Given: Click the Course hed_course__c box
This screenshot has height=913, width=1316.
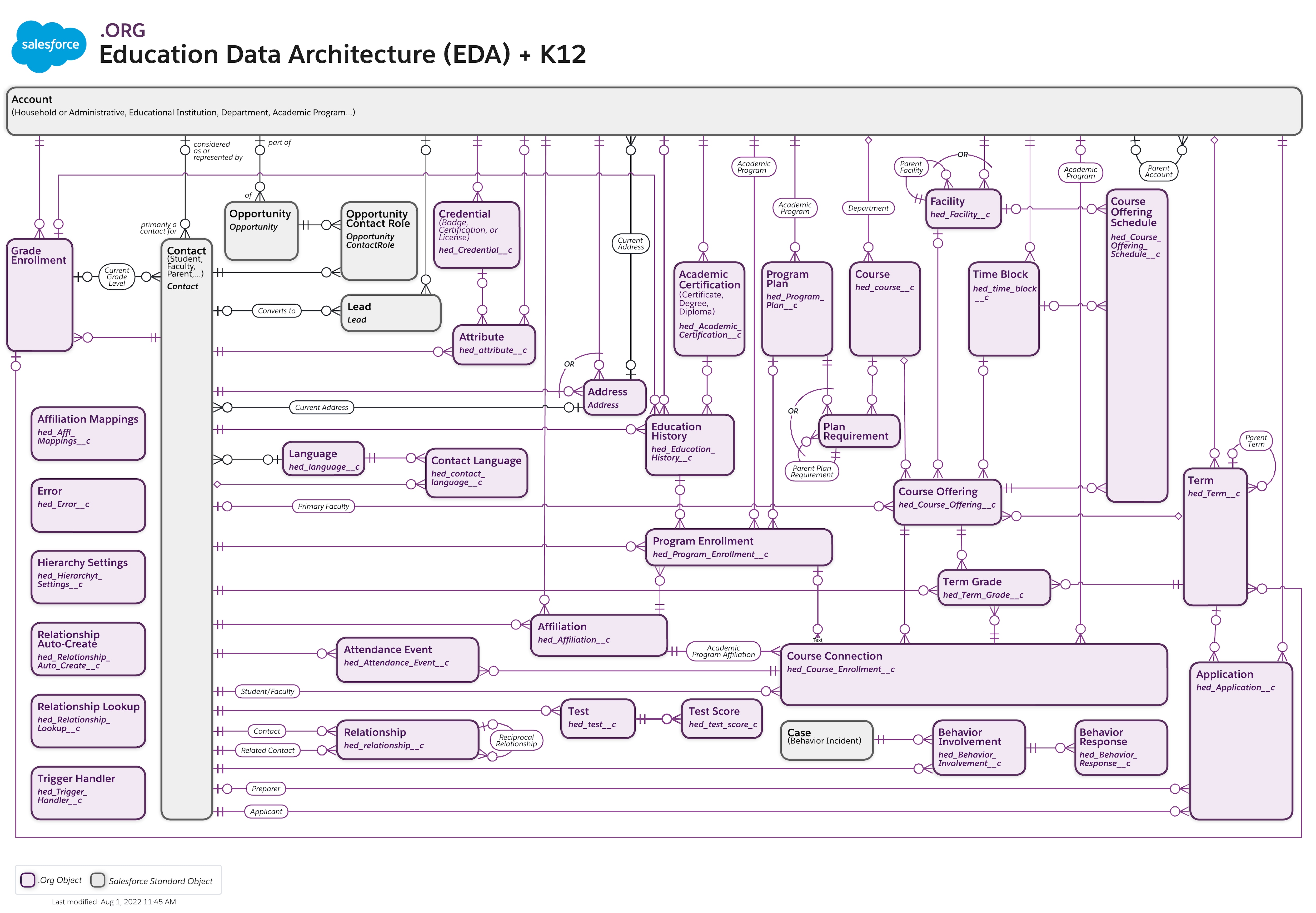Looking at the screenshot, I should pyautogui.click(x=885, y=309).
